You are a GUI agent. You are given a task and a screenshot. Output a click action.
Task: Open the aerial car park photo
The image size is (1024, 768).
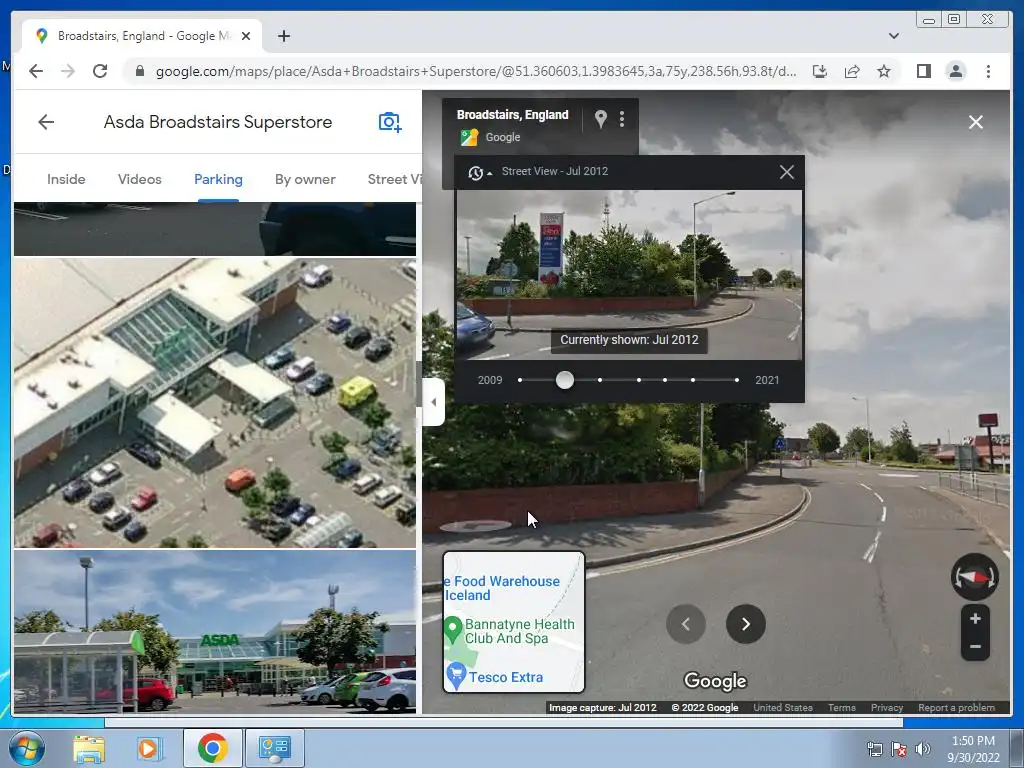pyautogui.click(x=215, y=402)
